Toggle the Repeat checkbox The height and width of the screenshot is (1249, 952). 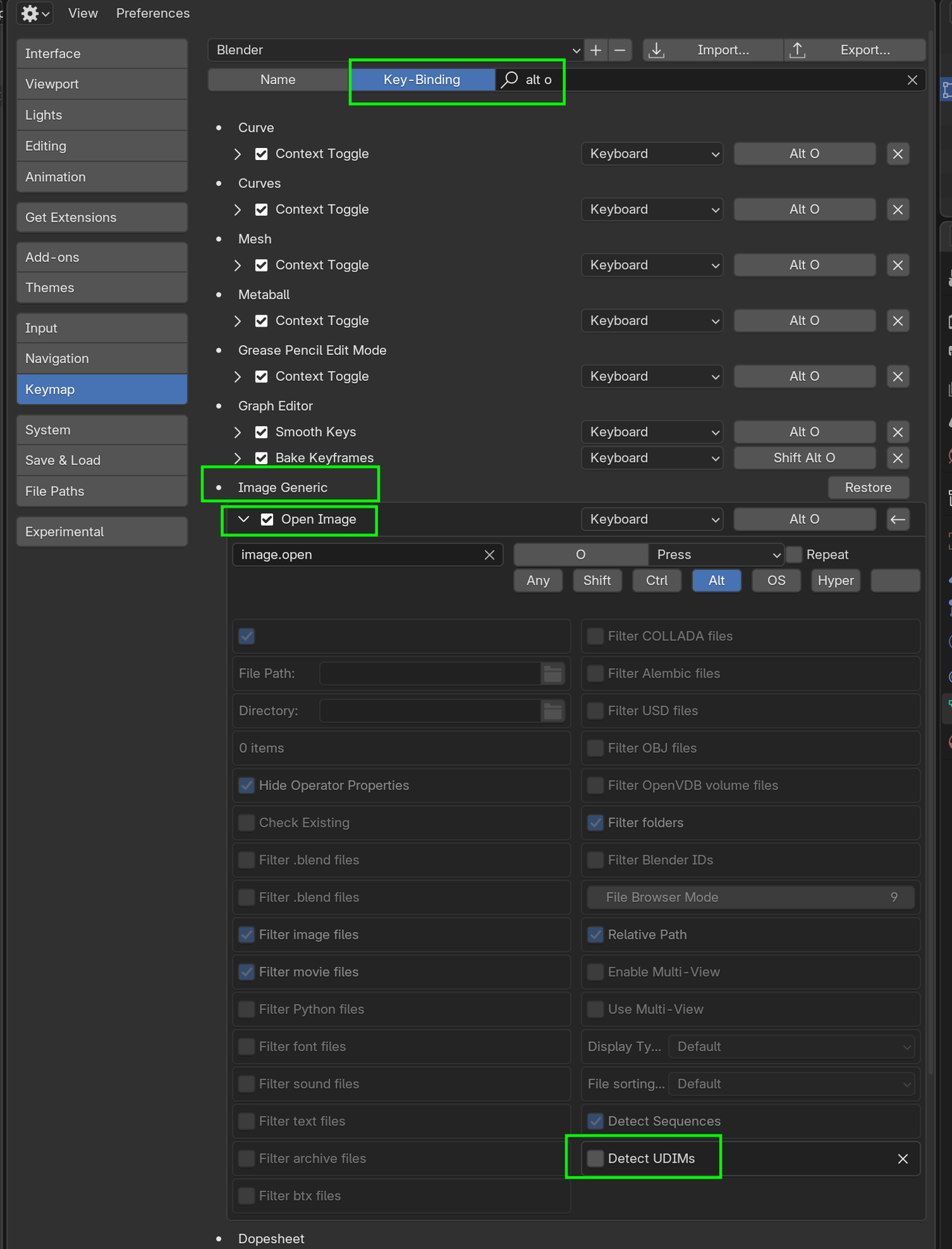click(x=794, y=555)
